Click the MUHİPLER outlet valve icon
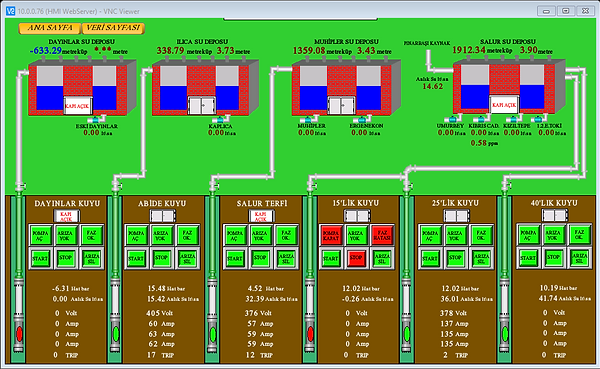Viewport: 600px width, 369px height. coord(308,119)
